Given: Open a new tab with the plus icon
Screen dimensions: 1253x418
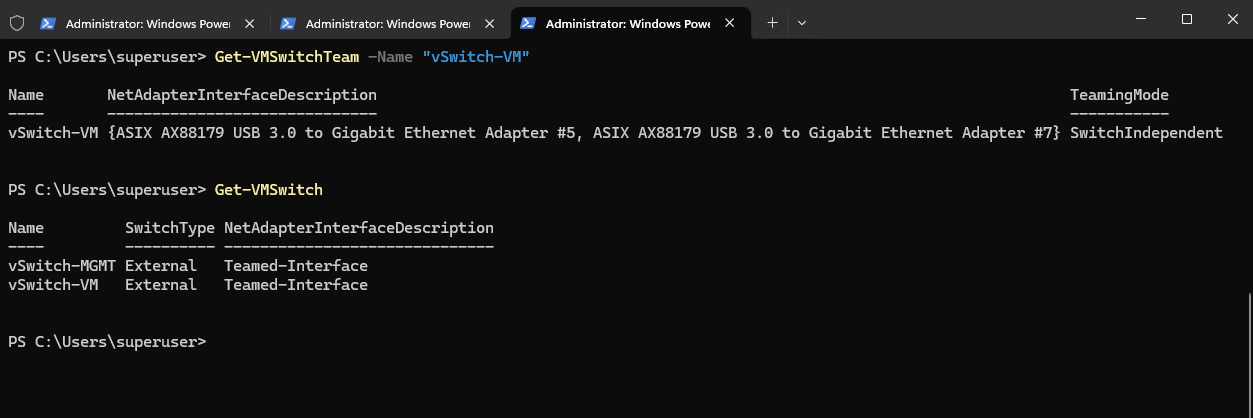Looking at the screenshot, I should [x=772, y=22].
